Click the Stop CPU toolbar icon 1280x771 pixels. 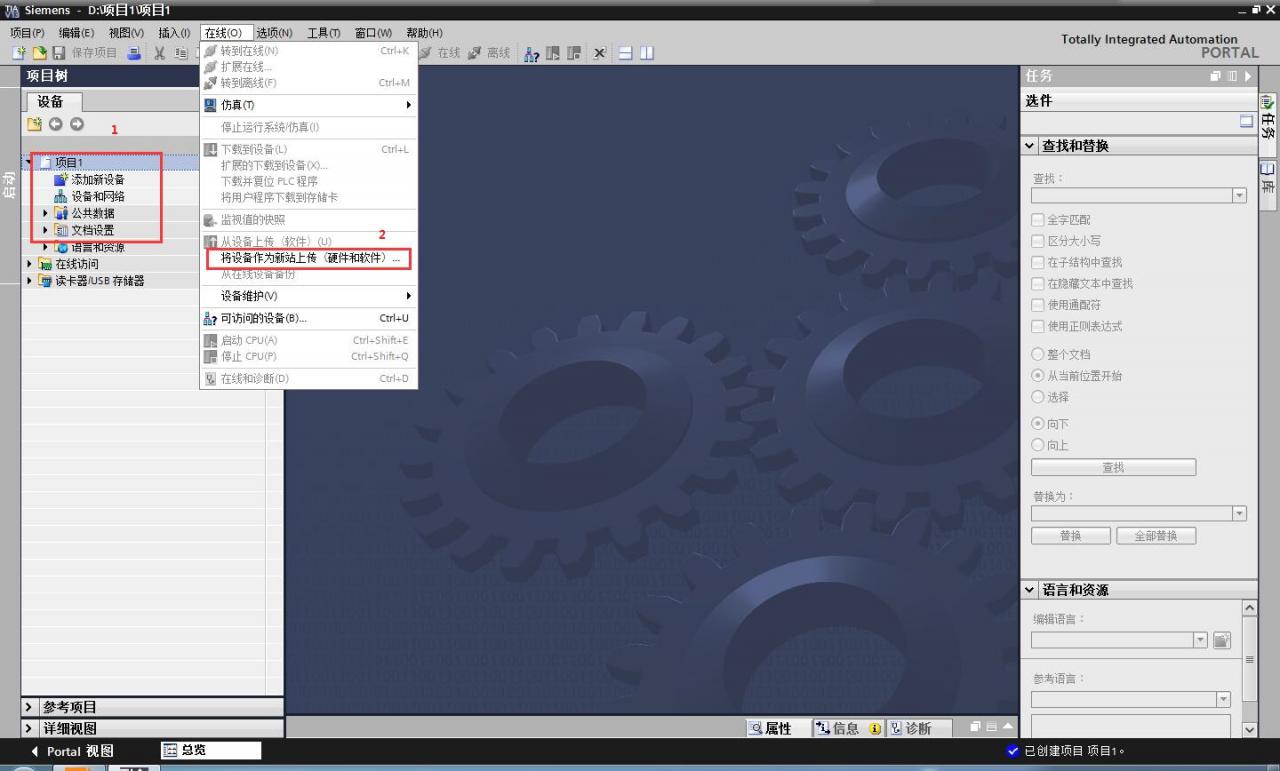click(x=574, y=53)
